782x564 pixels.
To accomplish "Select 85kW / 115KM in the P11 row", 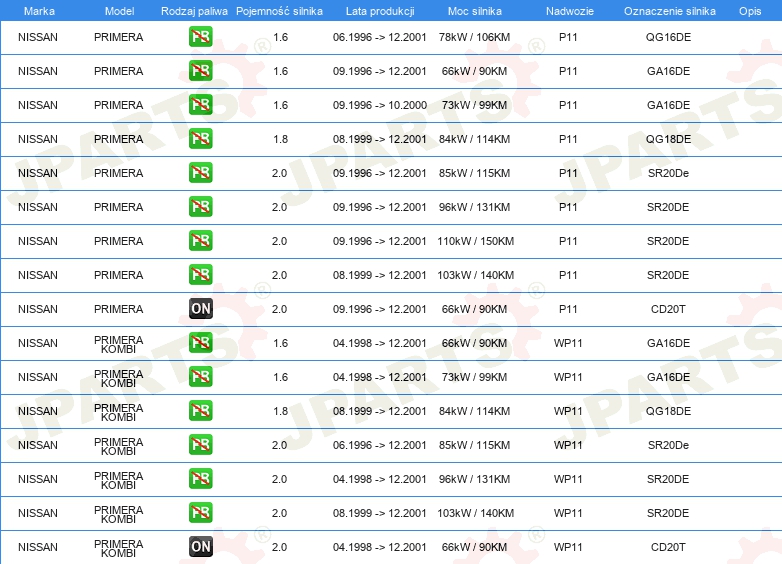I will pos(474,173).
